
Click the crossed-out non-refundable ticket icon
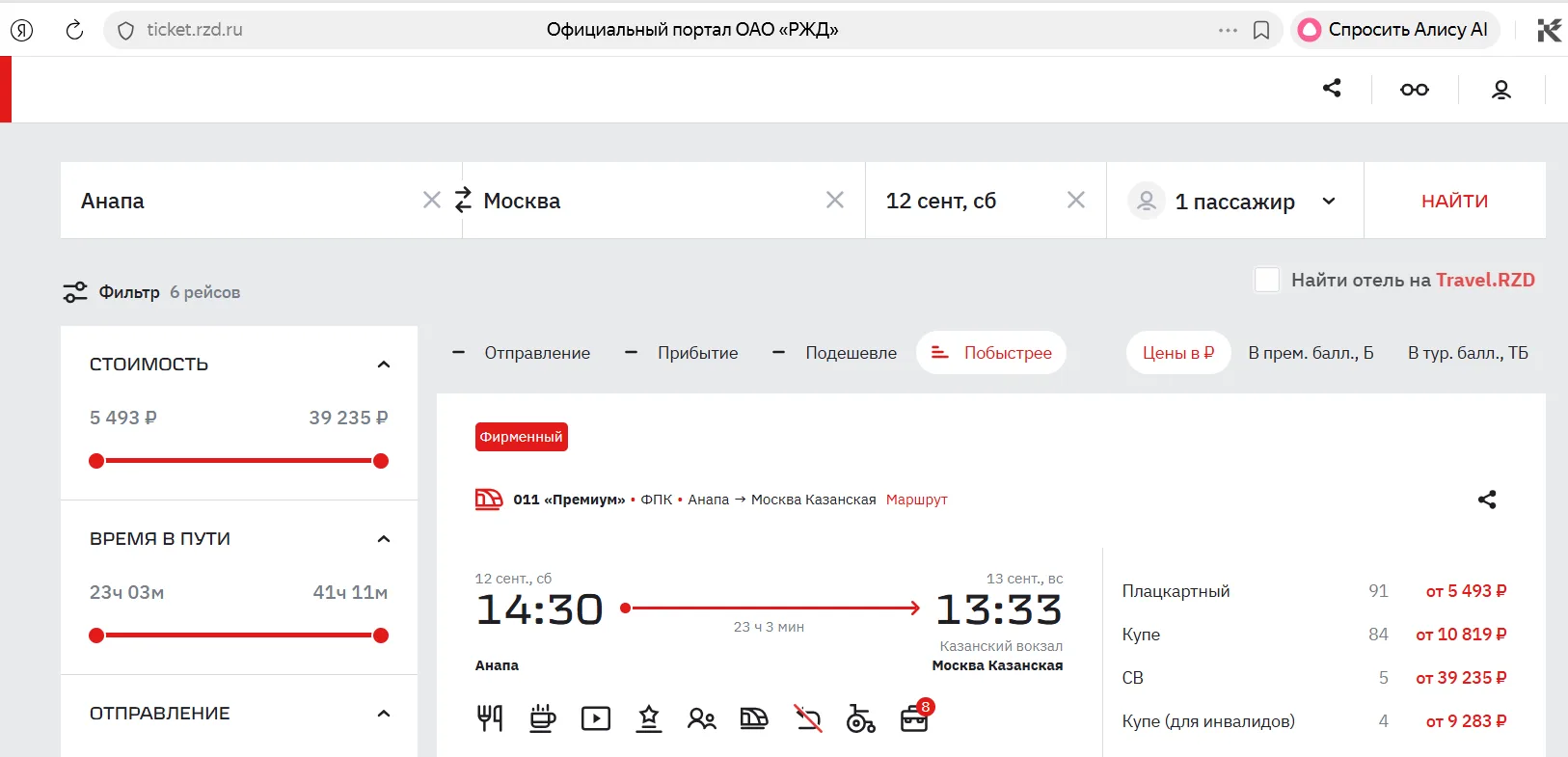coord(808,718)
